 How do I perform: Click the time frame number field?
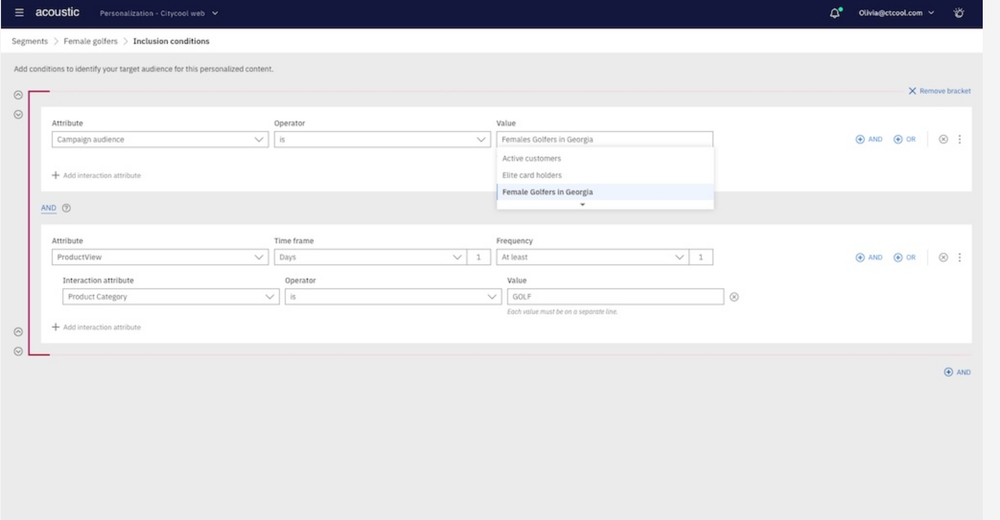click(x=479, y=257)
